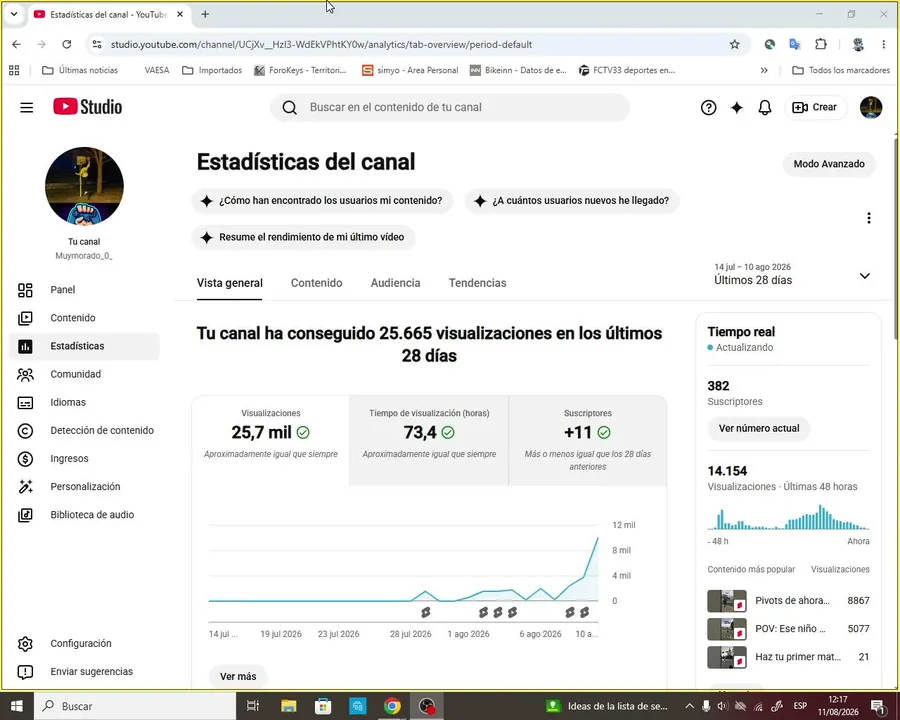Click '¿Cómo han encontrado los usuarios mi contenido?' chip

click(322, 201)
